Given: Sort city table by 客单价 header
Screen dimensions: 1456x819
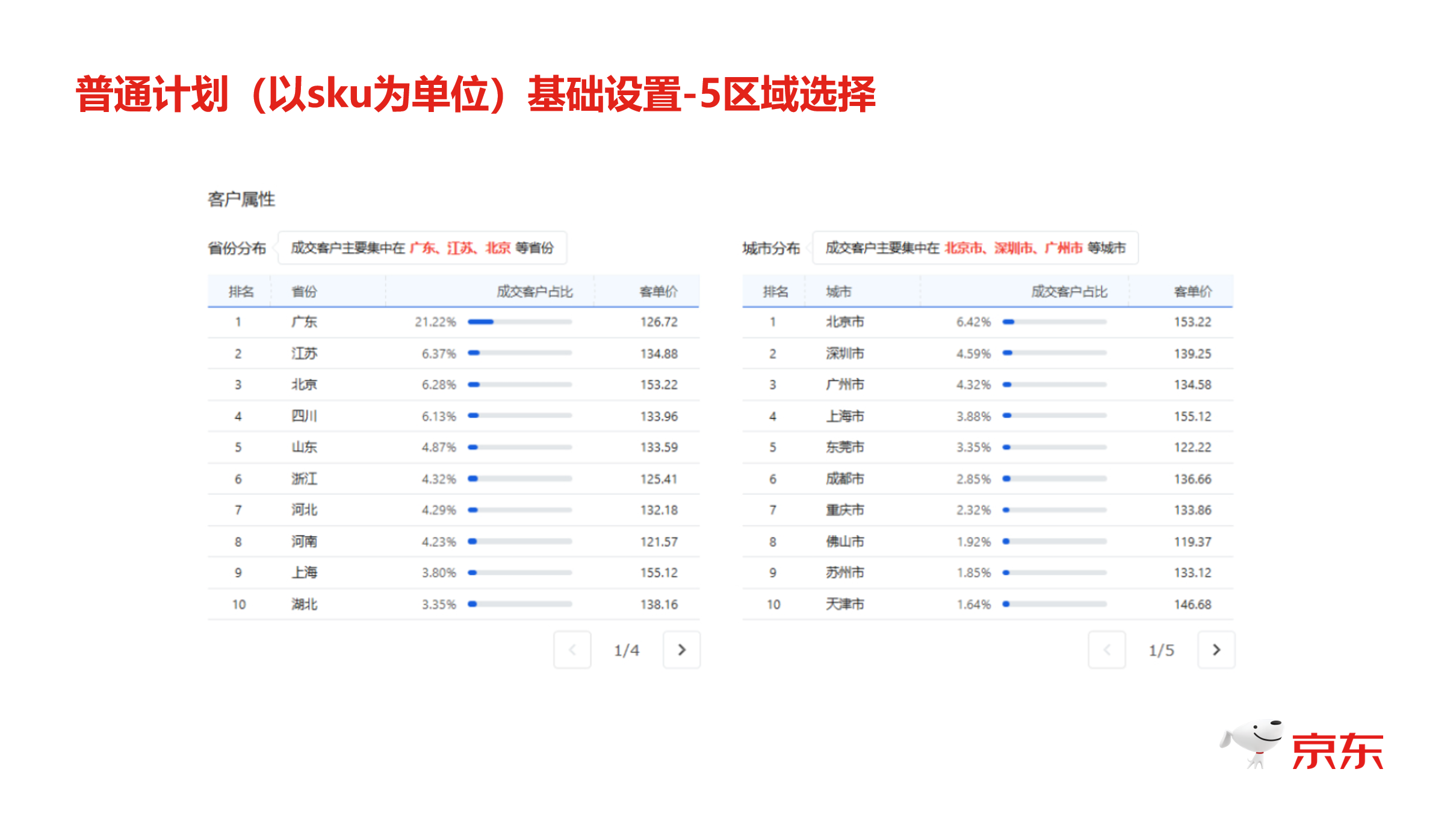Looking at the screenshot, I should (1193, 291).
